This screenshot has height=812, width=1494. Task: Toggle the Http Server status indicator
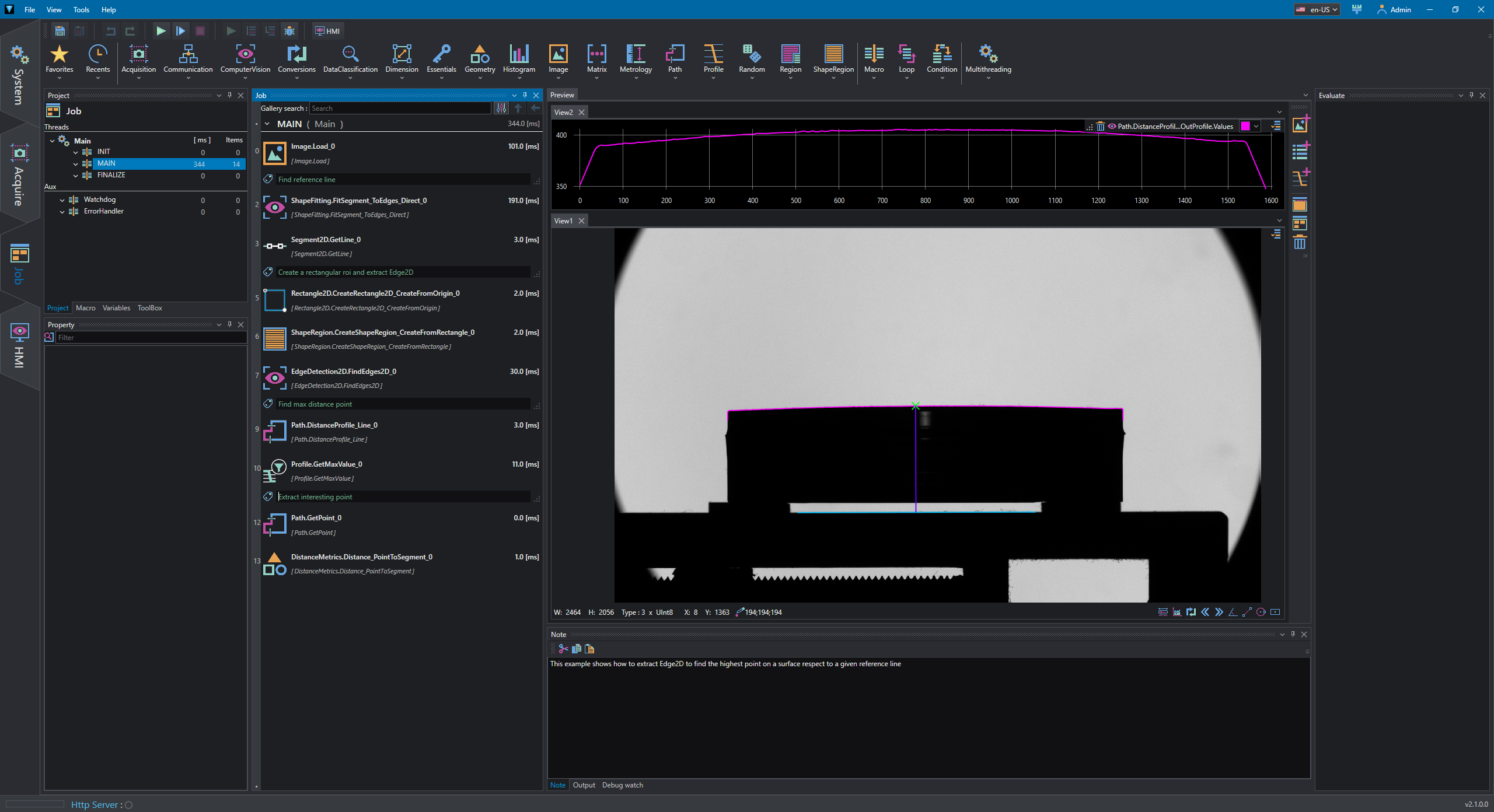tap(129, 805)
